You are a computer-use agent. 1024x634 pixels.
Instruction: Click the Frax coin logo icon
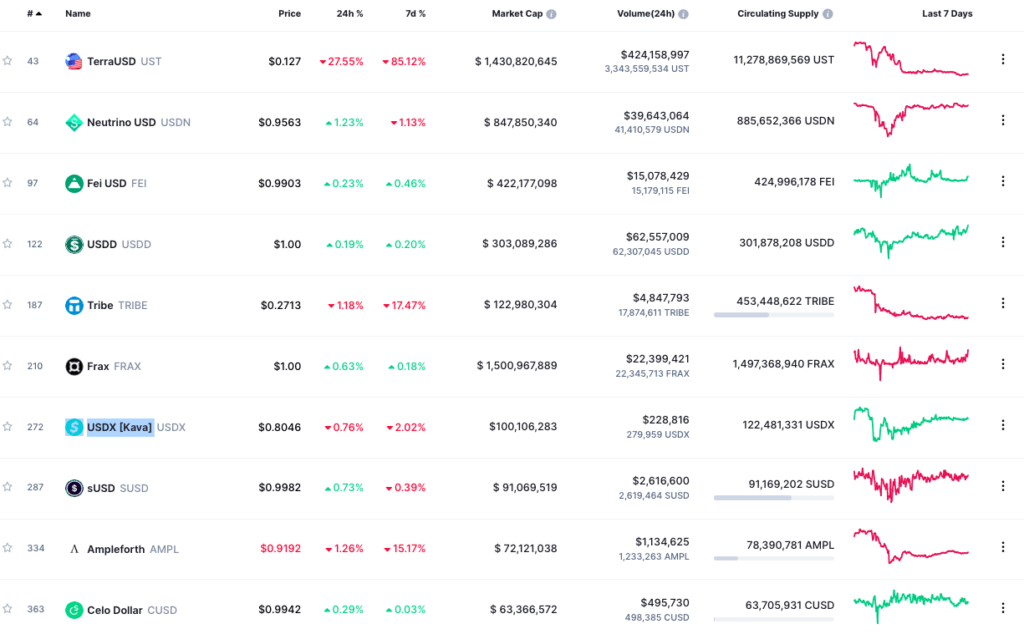point(73,366)
